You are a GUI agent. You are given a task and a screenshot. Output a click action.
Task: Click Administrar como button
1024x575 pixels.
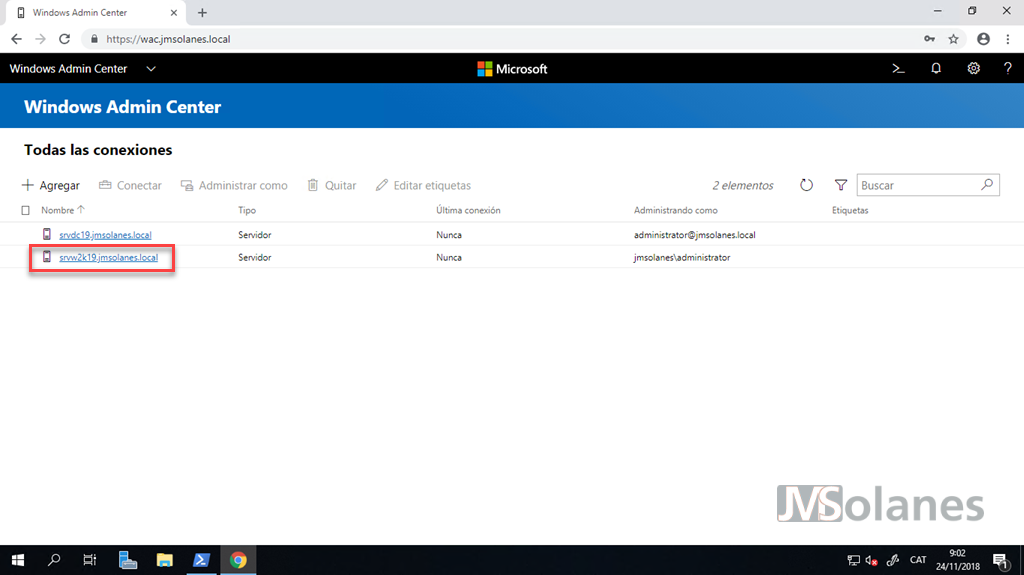tap(234, 186)
